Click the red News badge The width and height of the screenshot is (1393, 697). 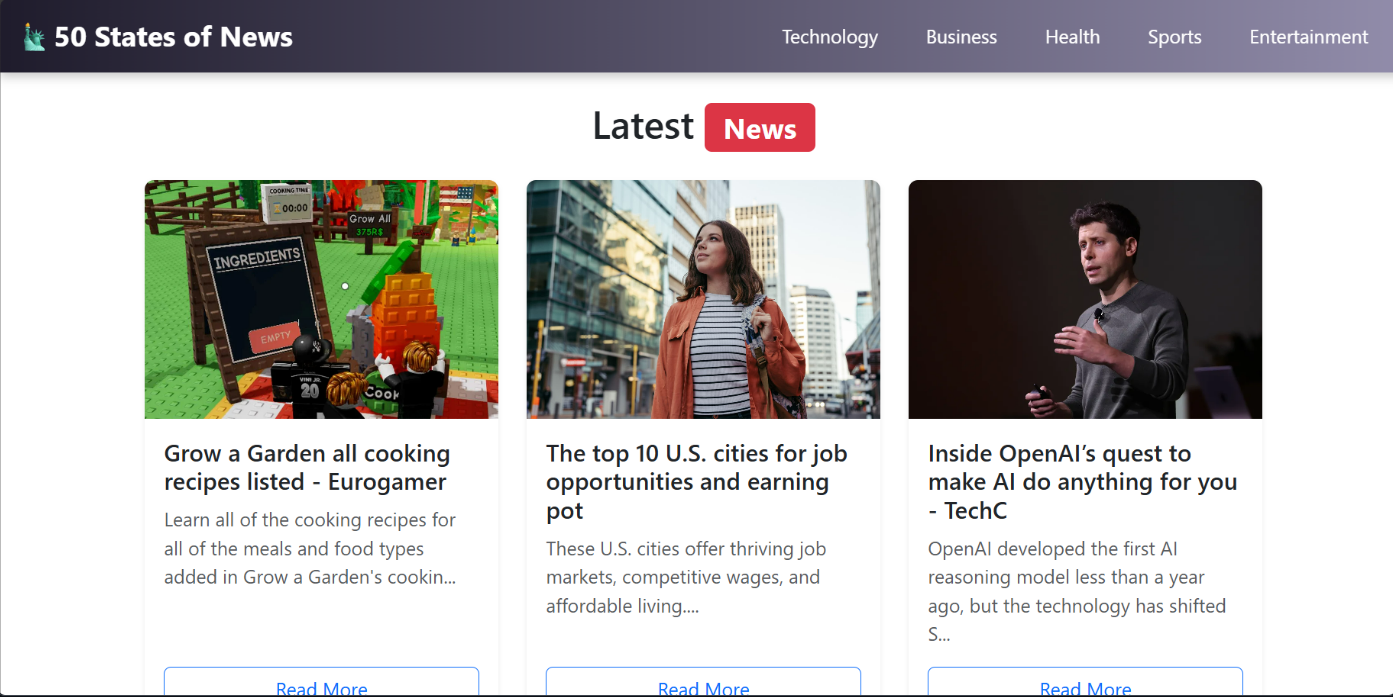[x=759, y=128]
